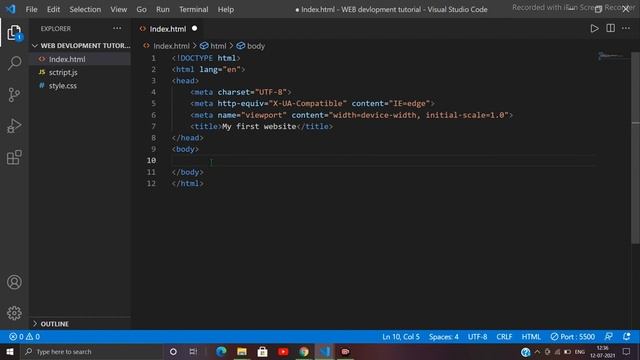Open the Extensions view

[x=14, y=157]
